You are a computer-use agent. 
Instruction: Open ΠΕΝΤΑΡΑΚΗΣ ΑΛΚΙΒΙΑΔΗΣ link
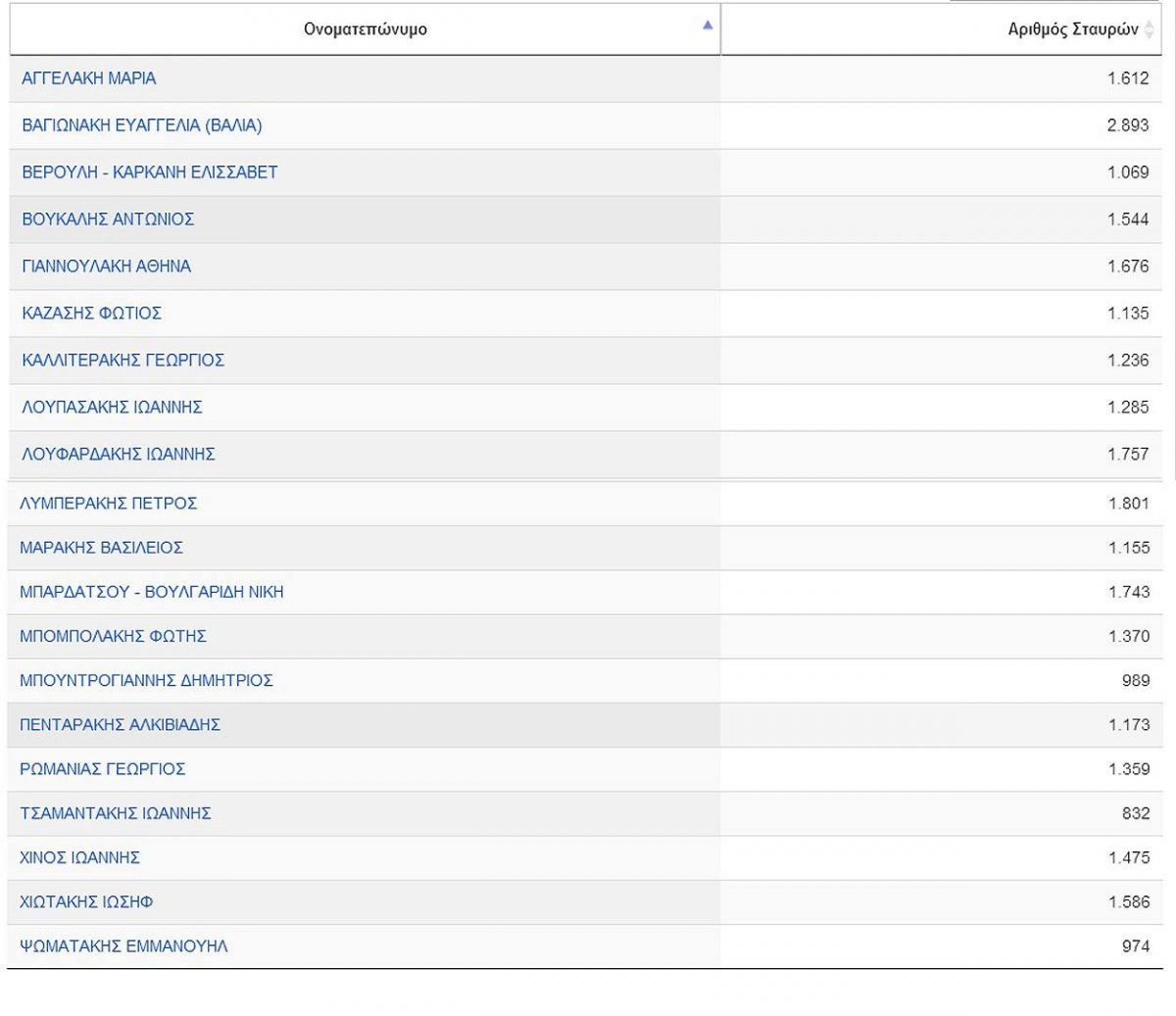coord(121,725)
